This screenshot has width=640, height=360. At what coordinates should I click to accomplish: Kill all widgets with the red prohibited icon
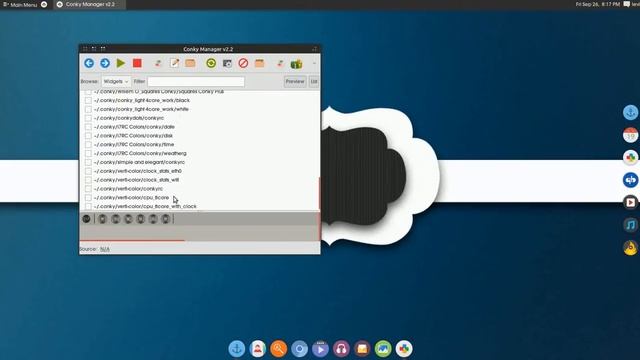(x=243, y=63)
